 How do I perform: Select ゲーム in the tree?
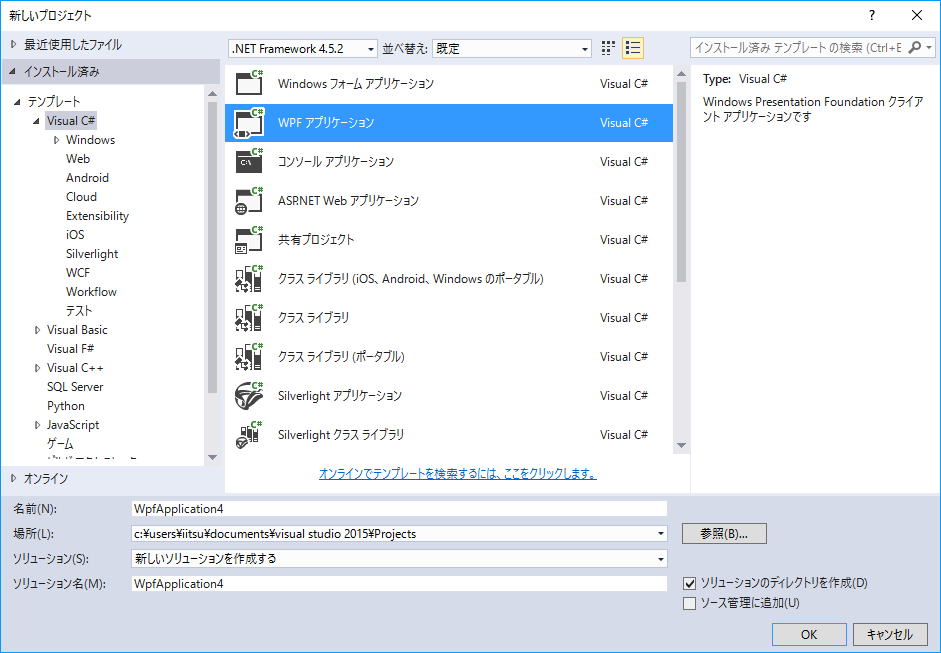point(60,444)
